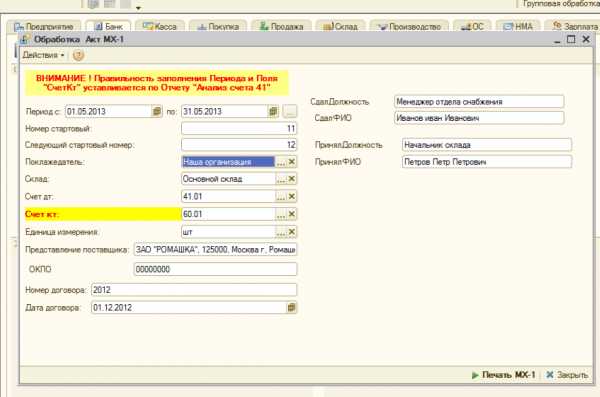
Task: Click the СдалДолжность input field
Action: [479, 102]
